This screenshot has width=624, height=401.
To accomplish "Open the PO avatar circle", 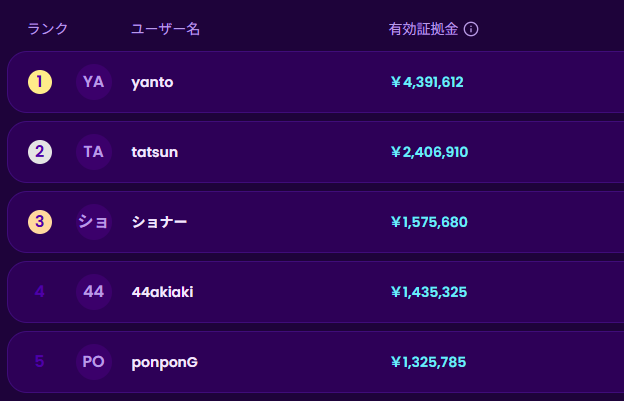I will tap(94, 362).
